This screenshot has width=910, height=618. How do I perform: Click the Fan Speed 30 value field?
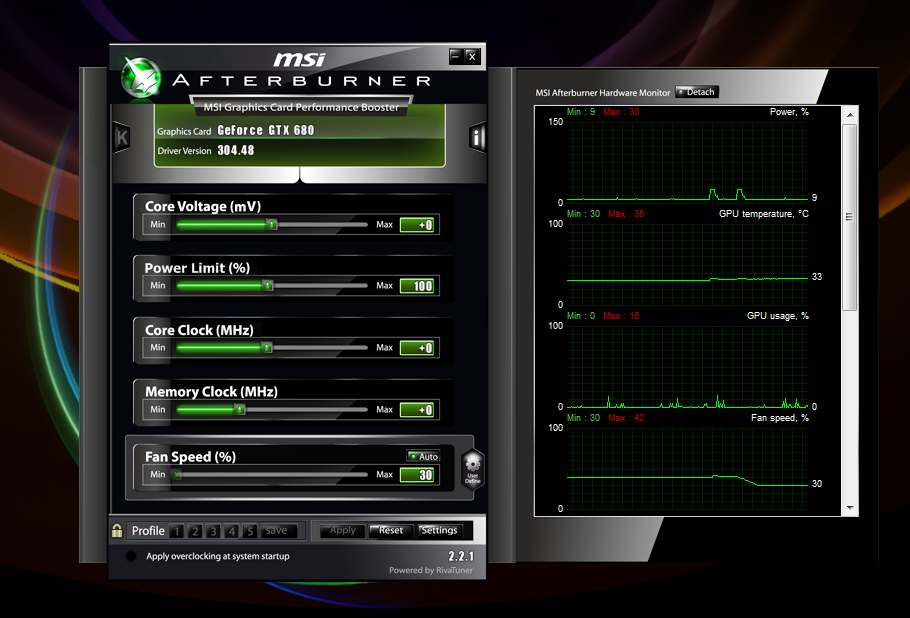point(417,475)
